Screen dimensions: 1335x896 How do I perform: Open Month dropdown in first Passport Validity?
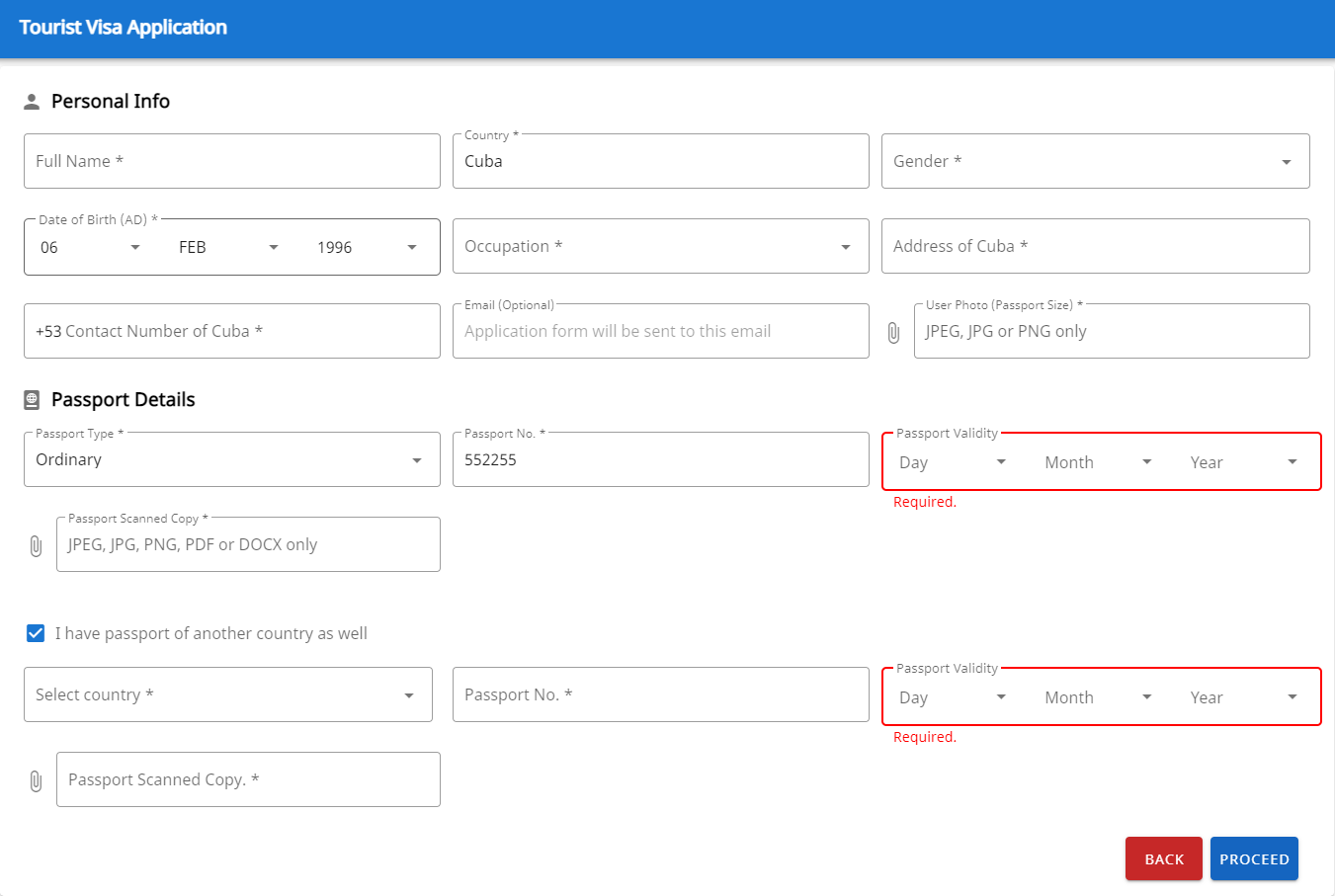point(1099,462)
